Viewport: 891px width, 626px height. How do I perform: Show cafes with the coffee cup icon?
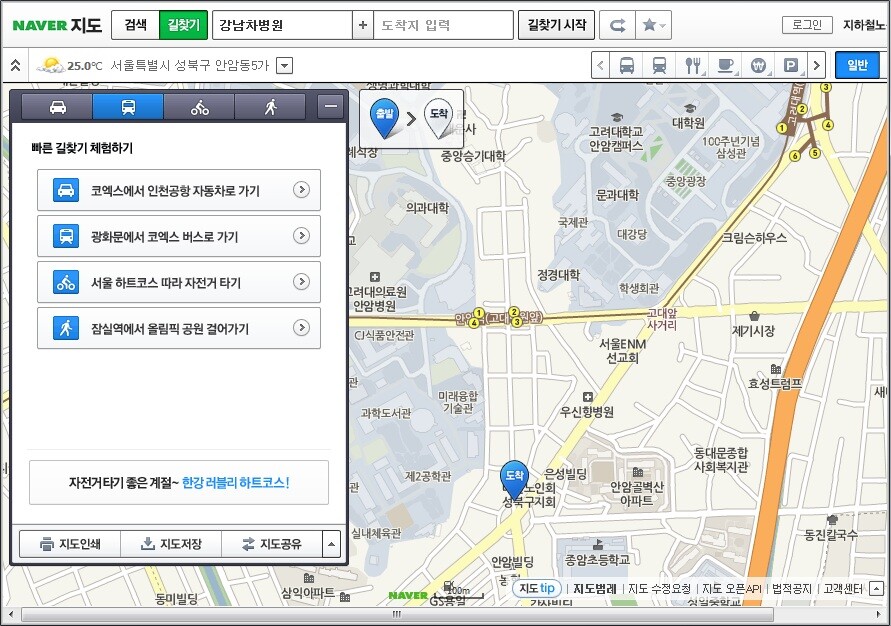[x=725, y=66]
